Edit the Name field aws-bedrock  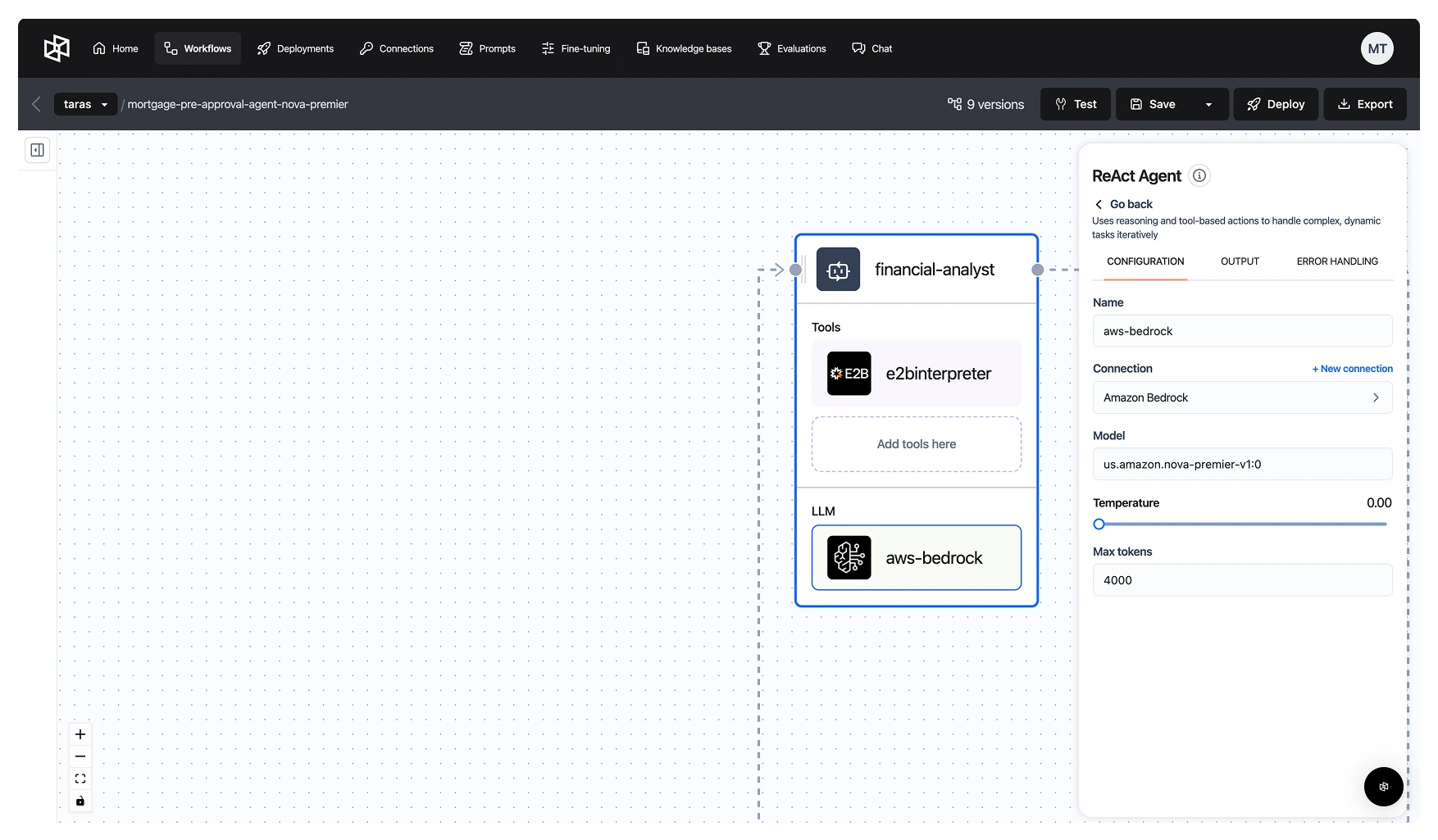(x=1242, y=331)
